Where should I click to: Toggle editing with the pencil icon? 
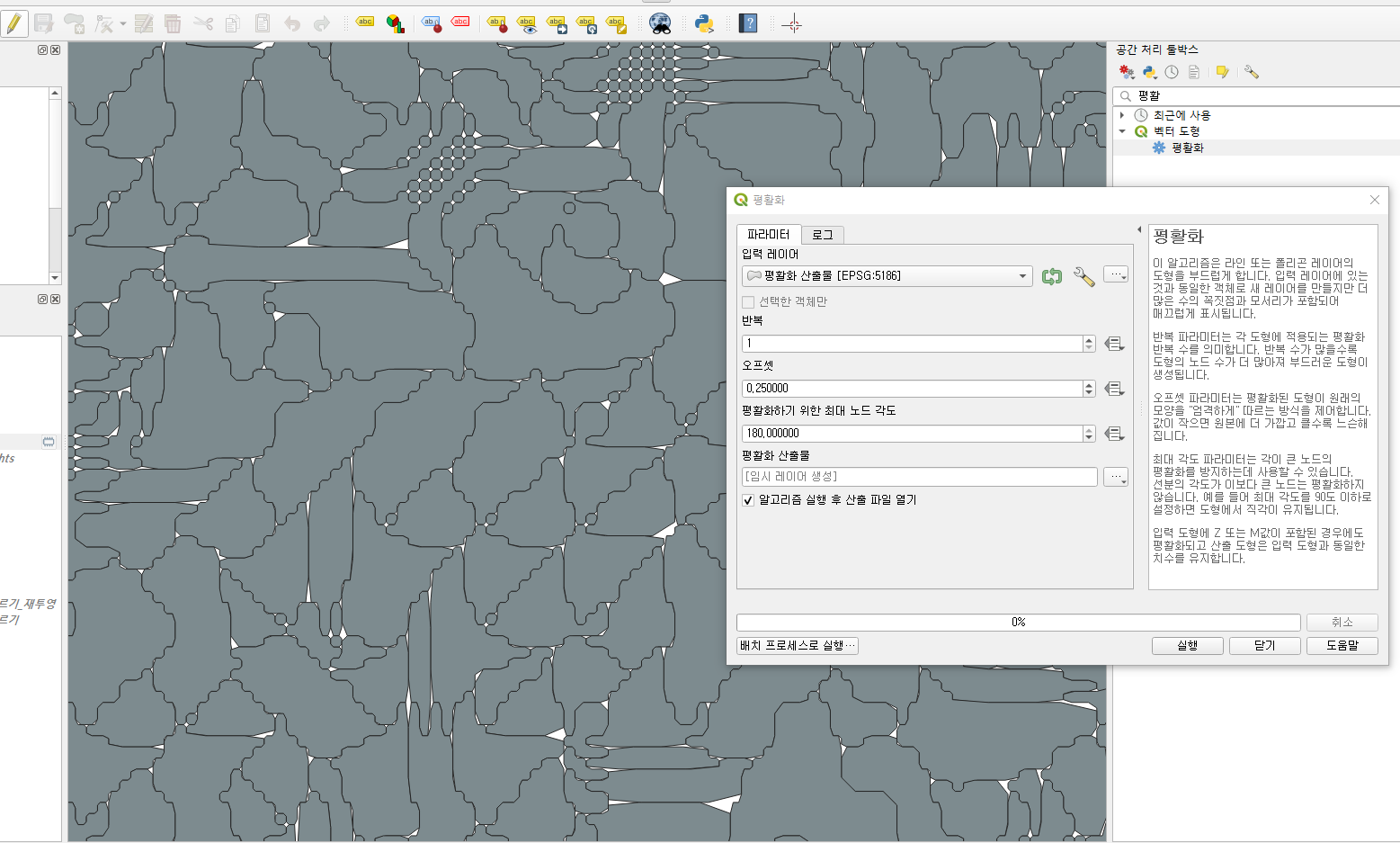14,23
